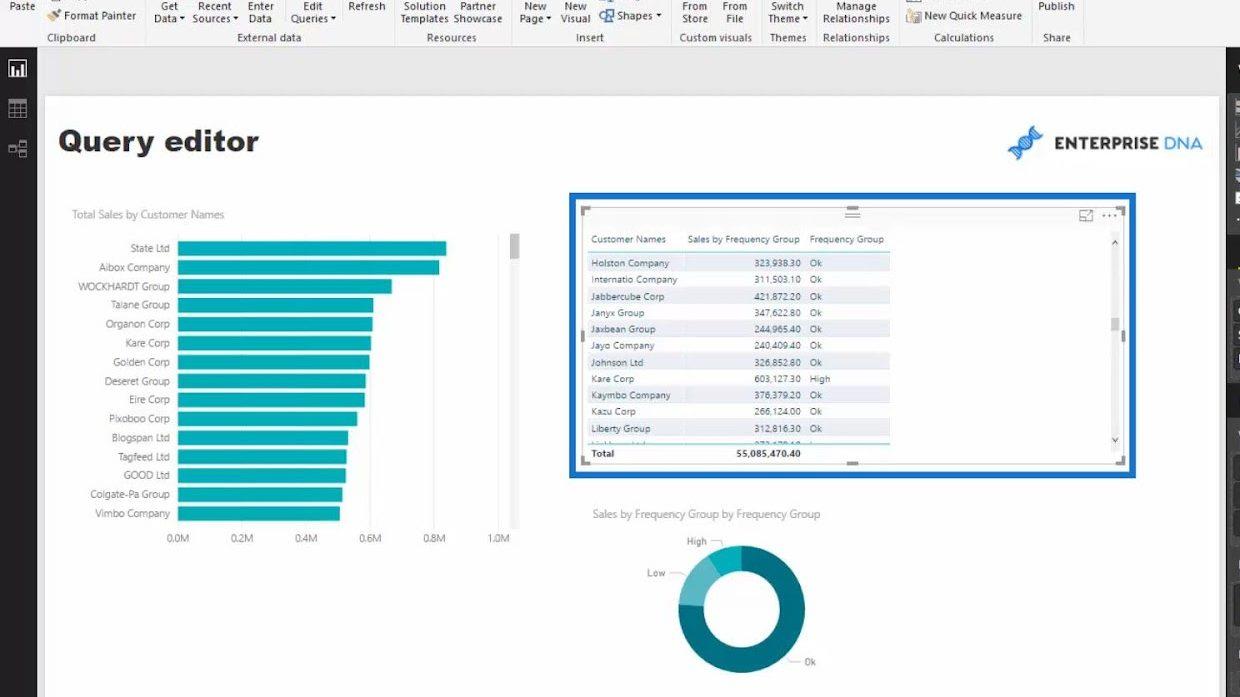Click the Publish button
The image size is (1240, 697).
1056,7
